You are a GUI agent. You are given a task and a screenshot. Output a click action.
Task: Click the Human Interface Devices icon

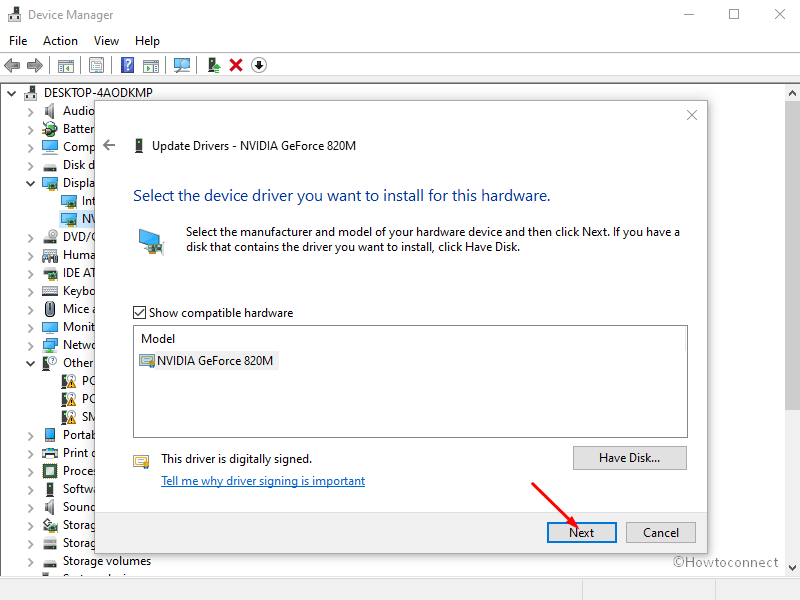49,255
